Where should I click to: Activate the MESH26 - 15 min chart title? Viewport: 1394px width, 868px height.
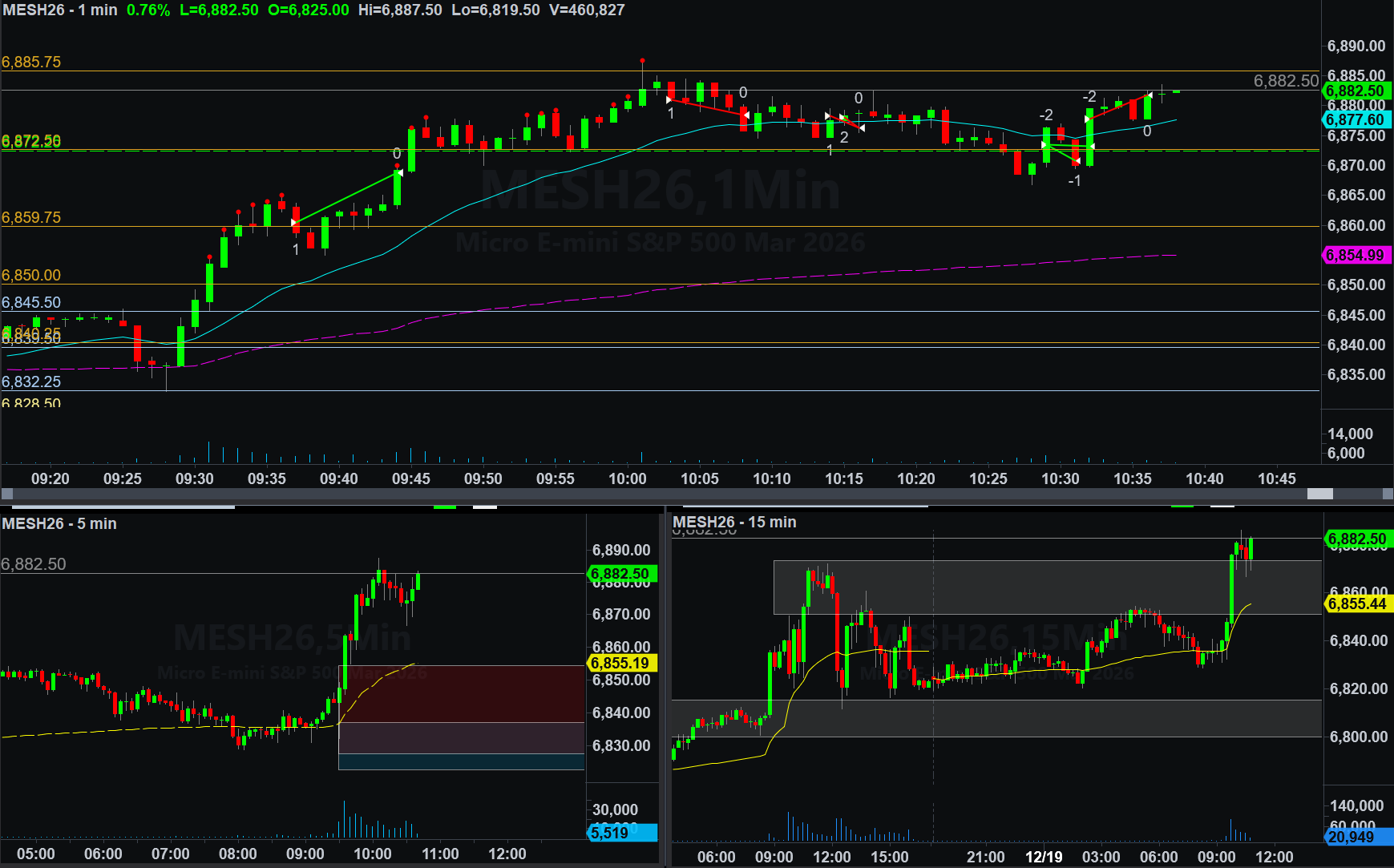pos(734,522)
